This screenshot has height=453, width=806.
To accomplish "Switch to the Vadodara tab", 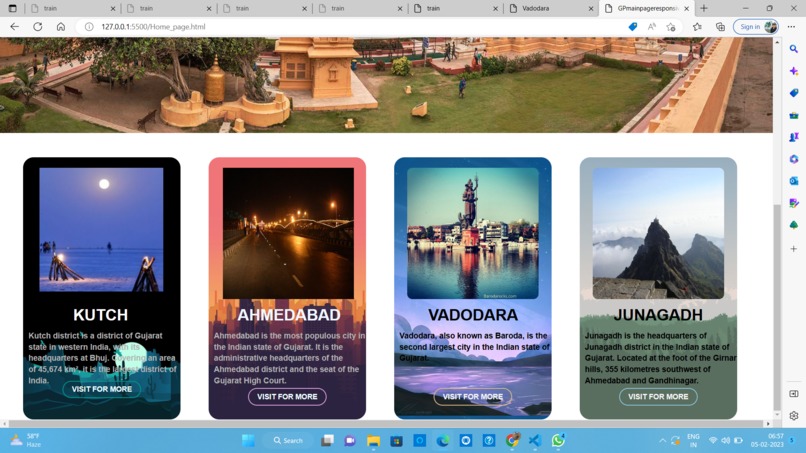I will (550, 8).
